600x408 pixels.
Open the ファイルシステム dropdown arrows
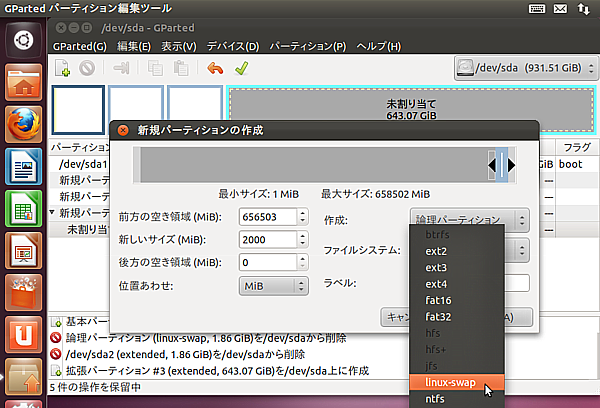coord(522,250)
